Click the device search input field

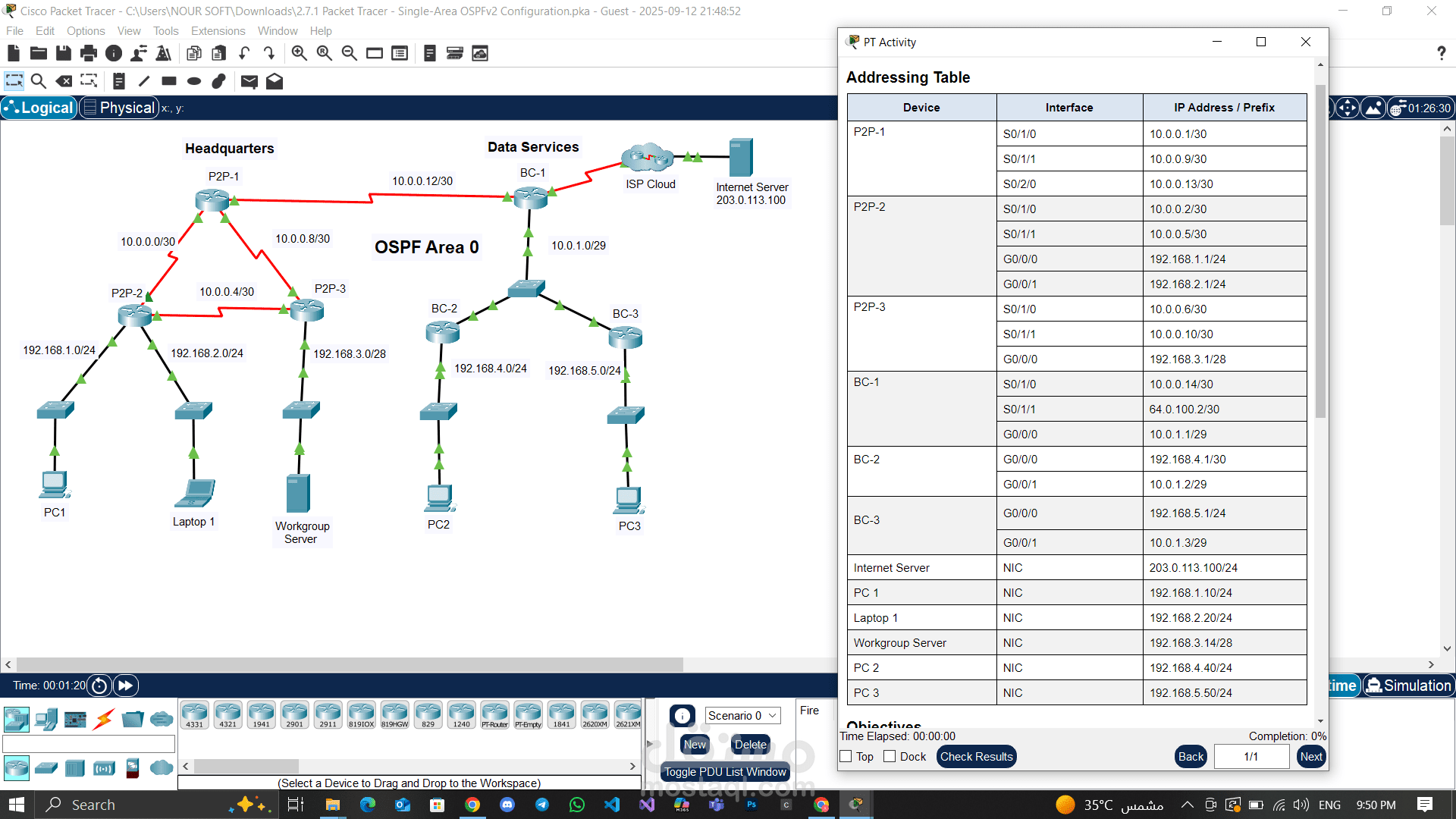pyautogui.click(x=89, y=744)
